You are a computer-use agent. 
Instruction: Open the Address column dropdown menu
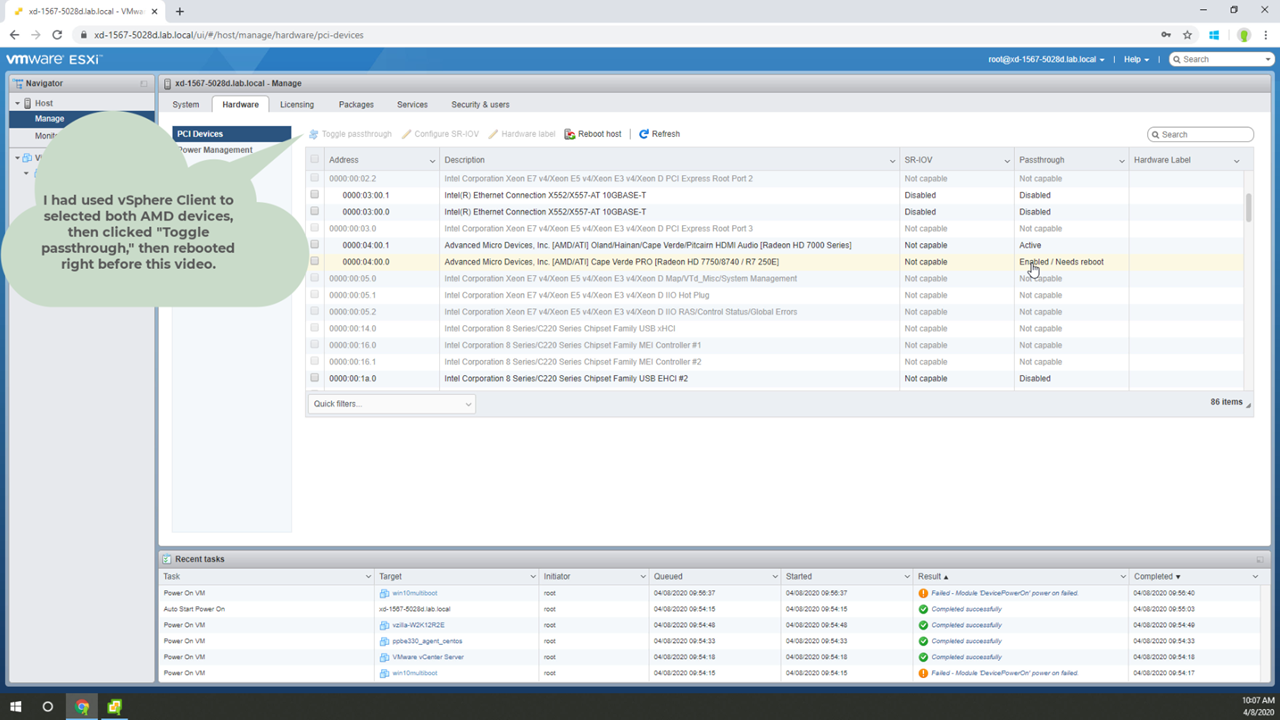pyautogui.click(x=432, y=161)
